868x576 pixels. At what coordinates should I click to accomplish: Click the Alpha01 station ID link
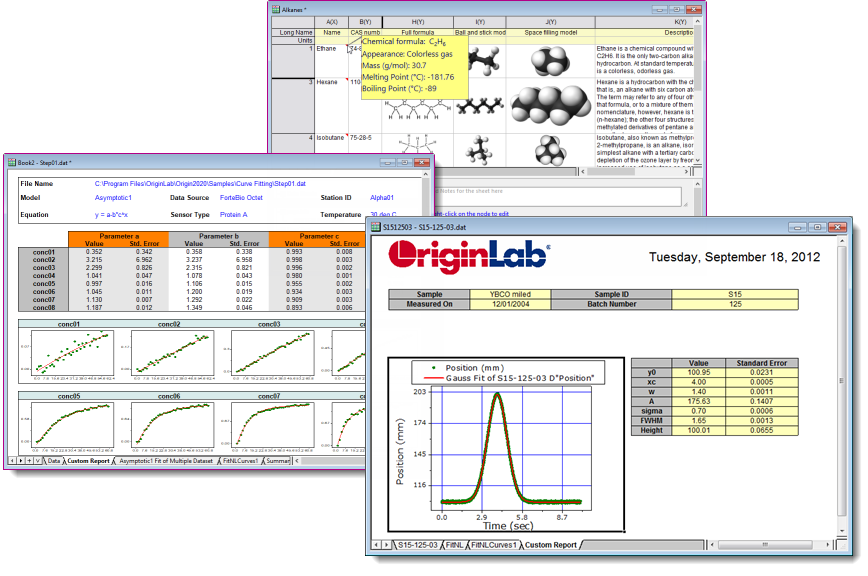pyautogui.click(x=382, y=198)
